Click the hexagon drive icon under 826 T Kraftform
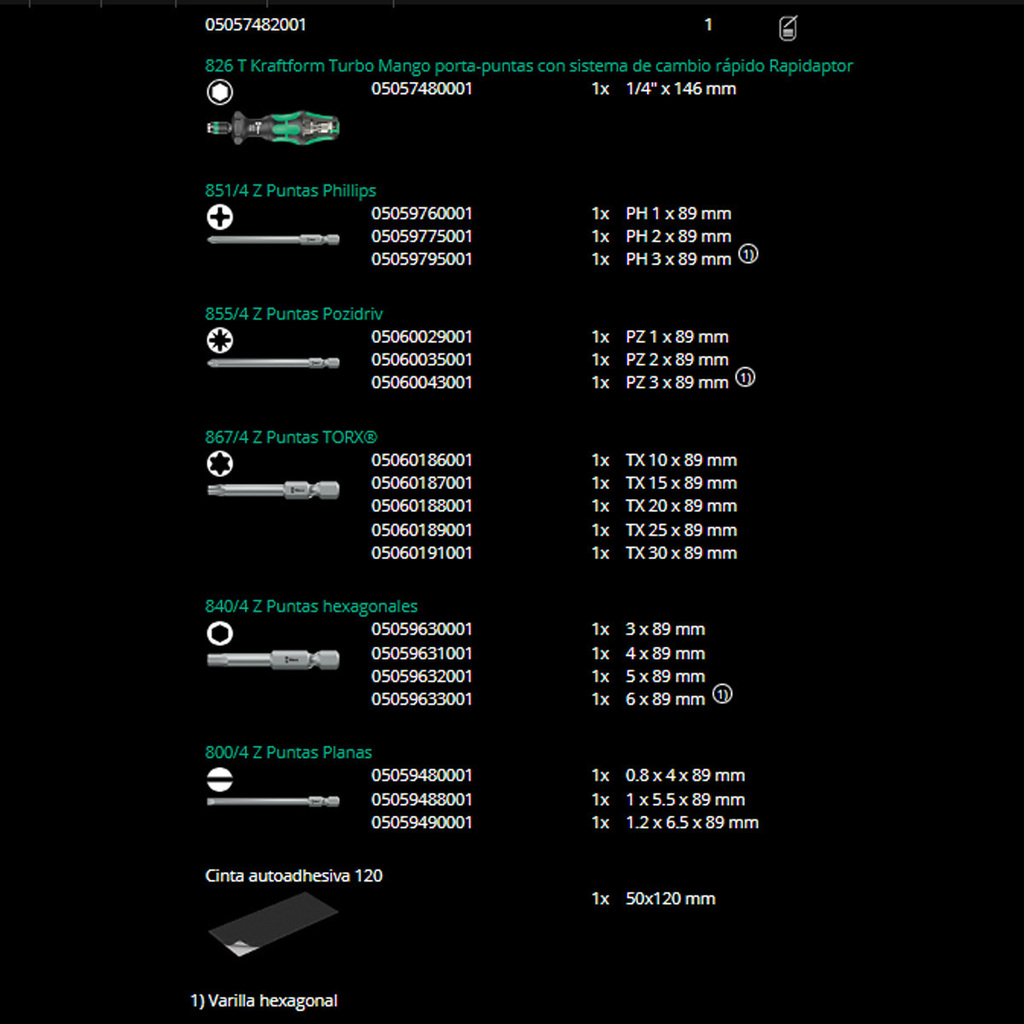The height and width of the screenshot is (1024, 1024). point(219,92)
